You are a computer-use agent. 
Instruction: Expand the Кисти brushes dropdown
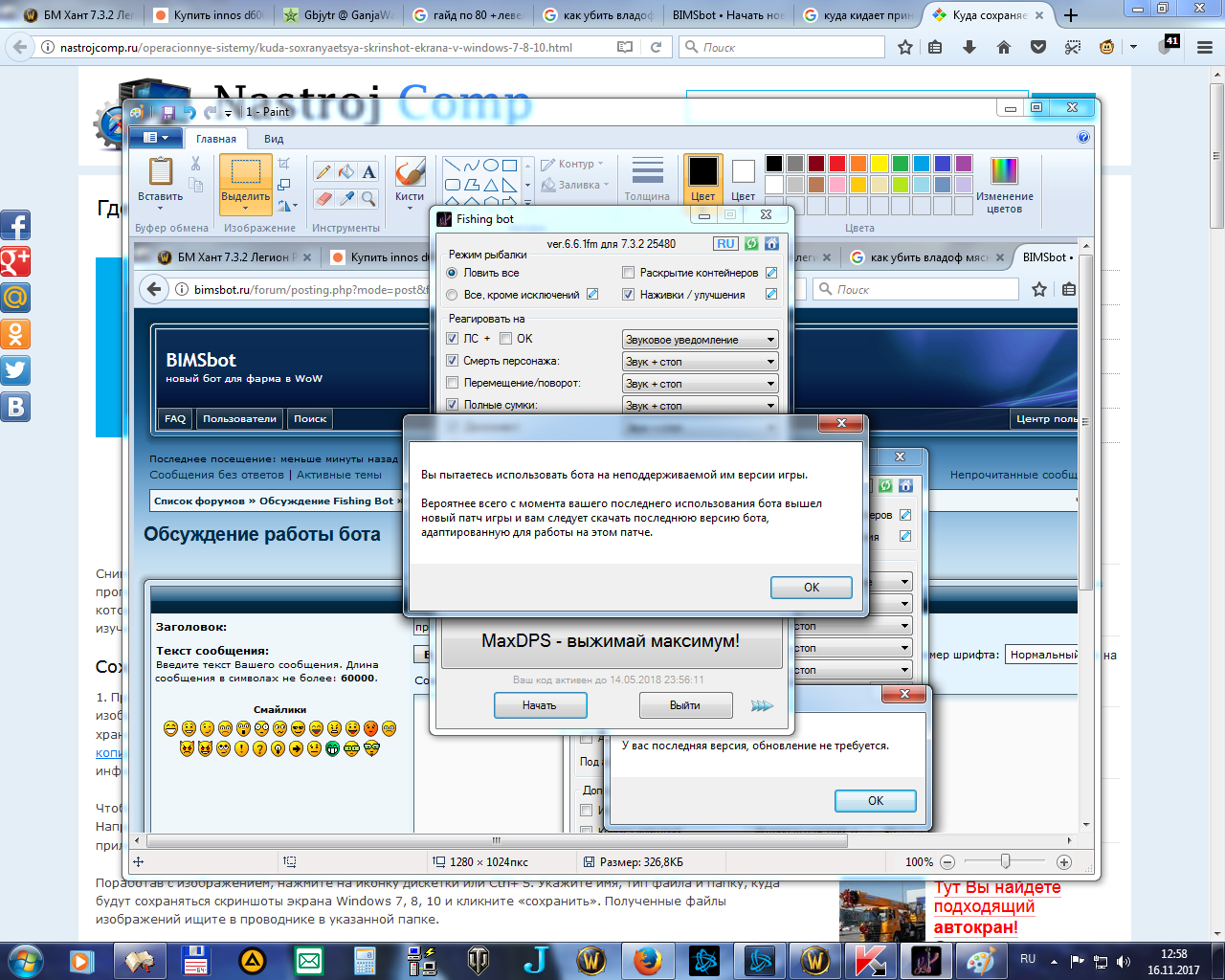(x=410, y=208)
